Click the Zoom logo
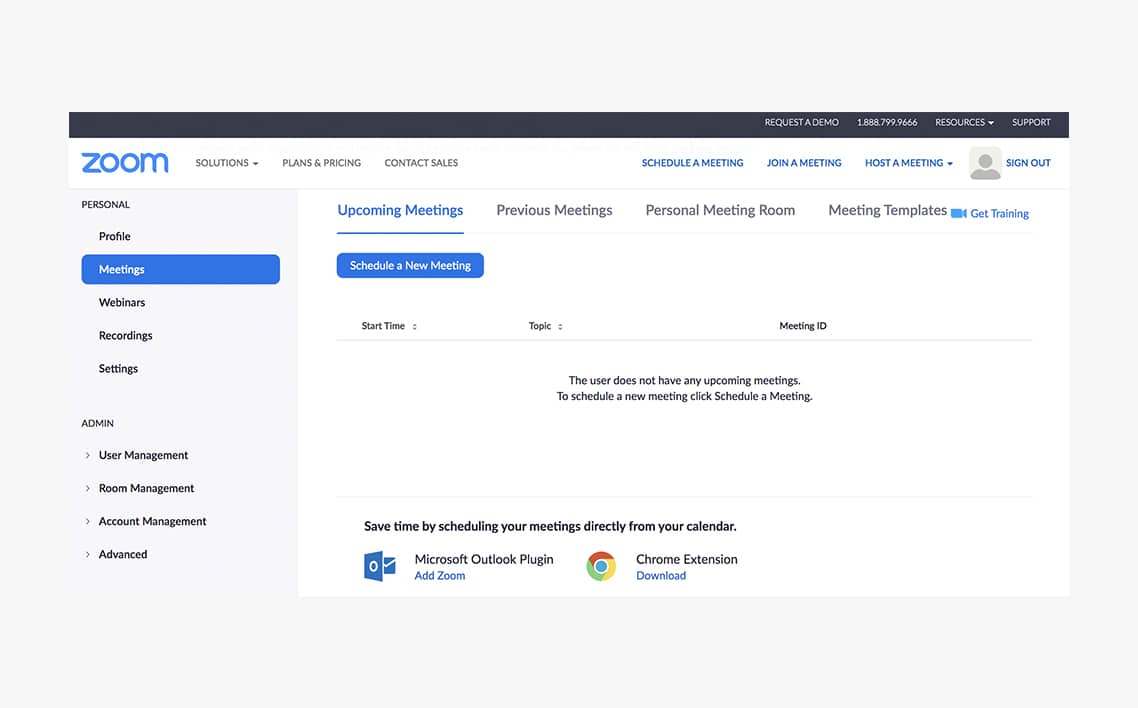 point(125,162)
